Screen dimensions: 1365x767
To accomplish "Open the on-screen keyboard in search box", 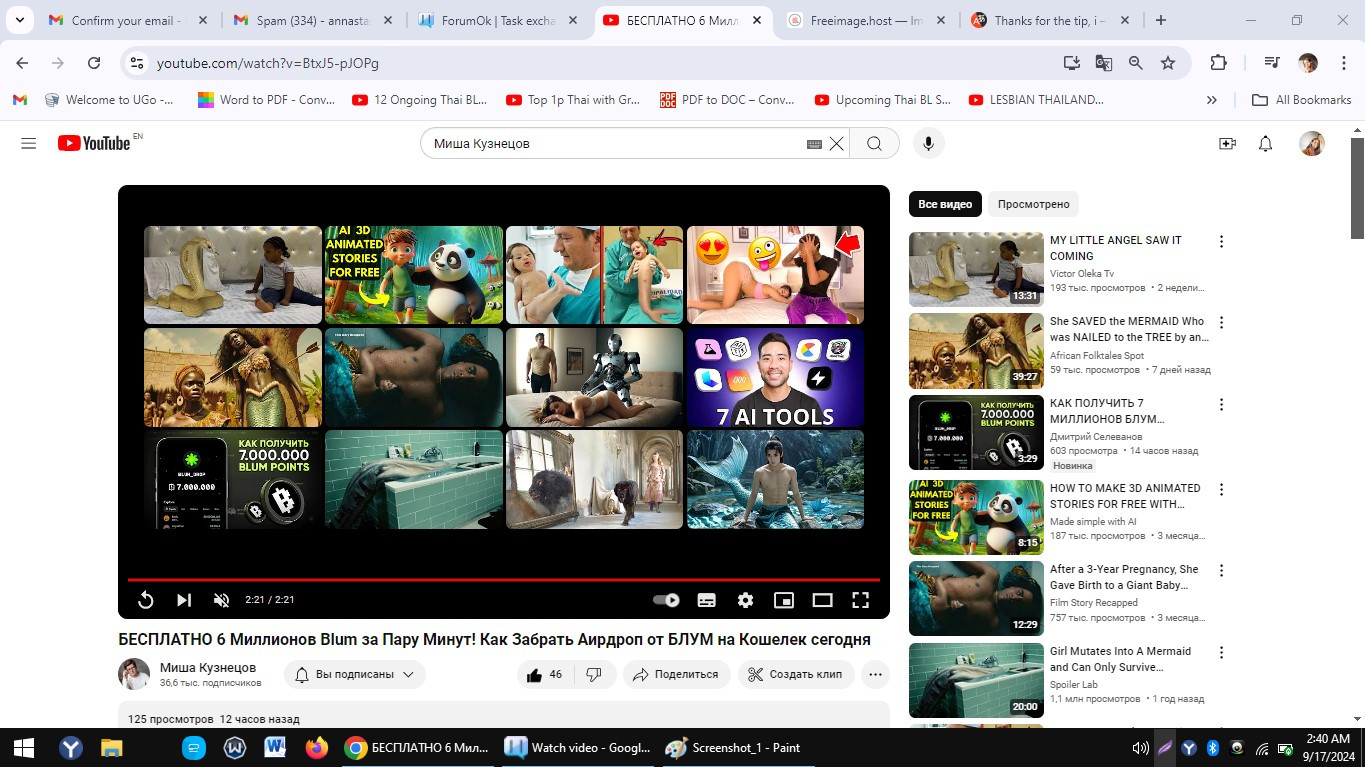I will 814,144.
